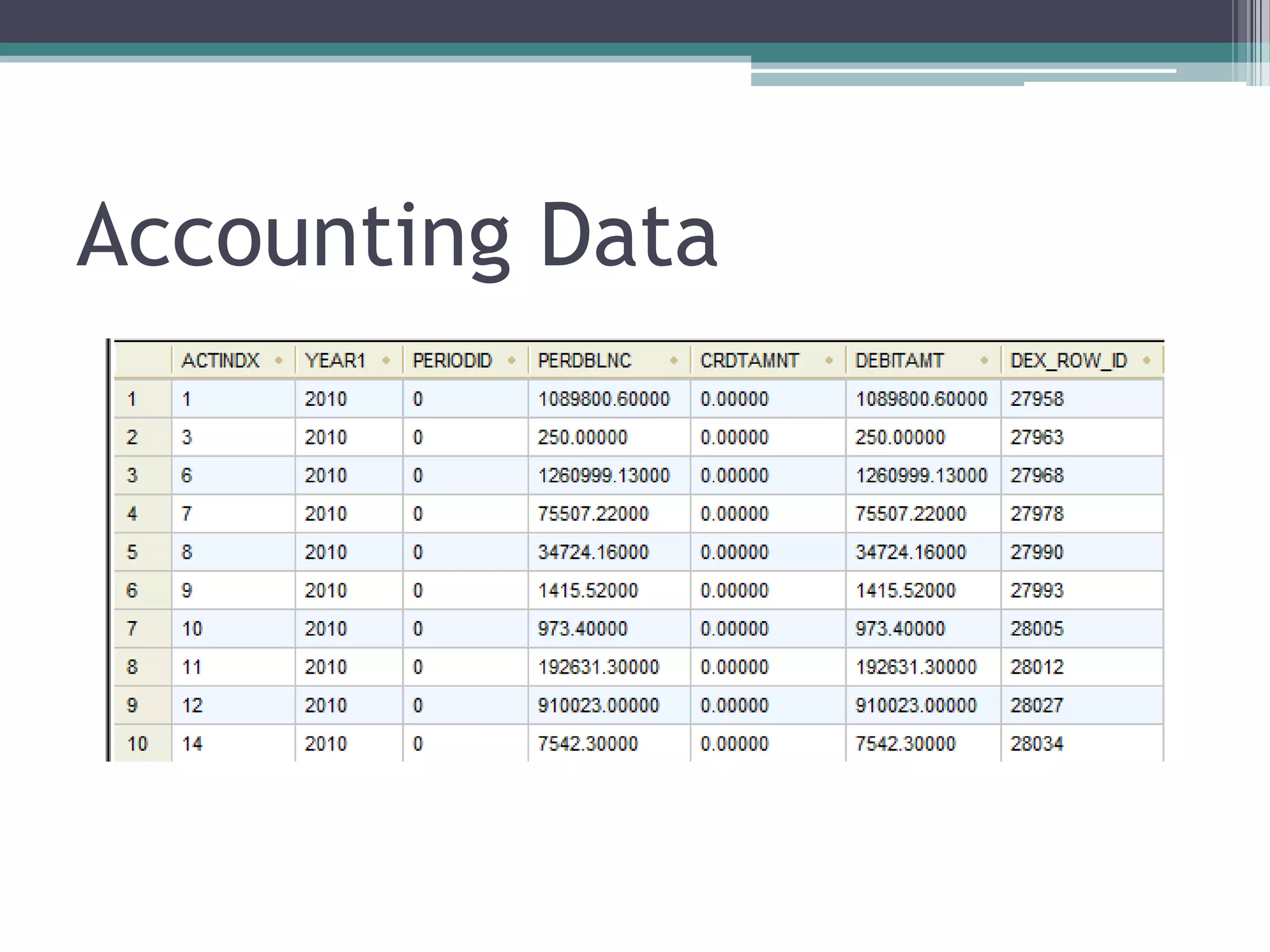Select the ACTINDX column header
The image size is (1270, 952).
[x=233, y=360]
